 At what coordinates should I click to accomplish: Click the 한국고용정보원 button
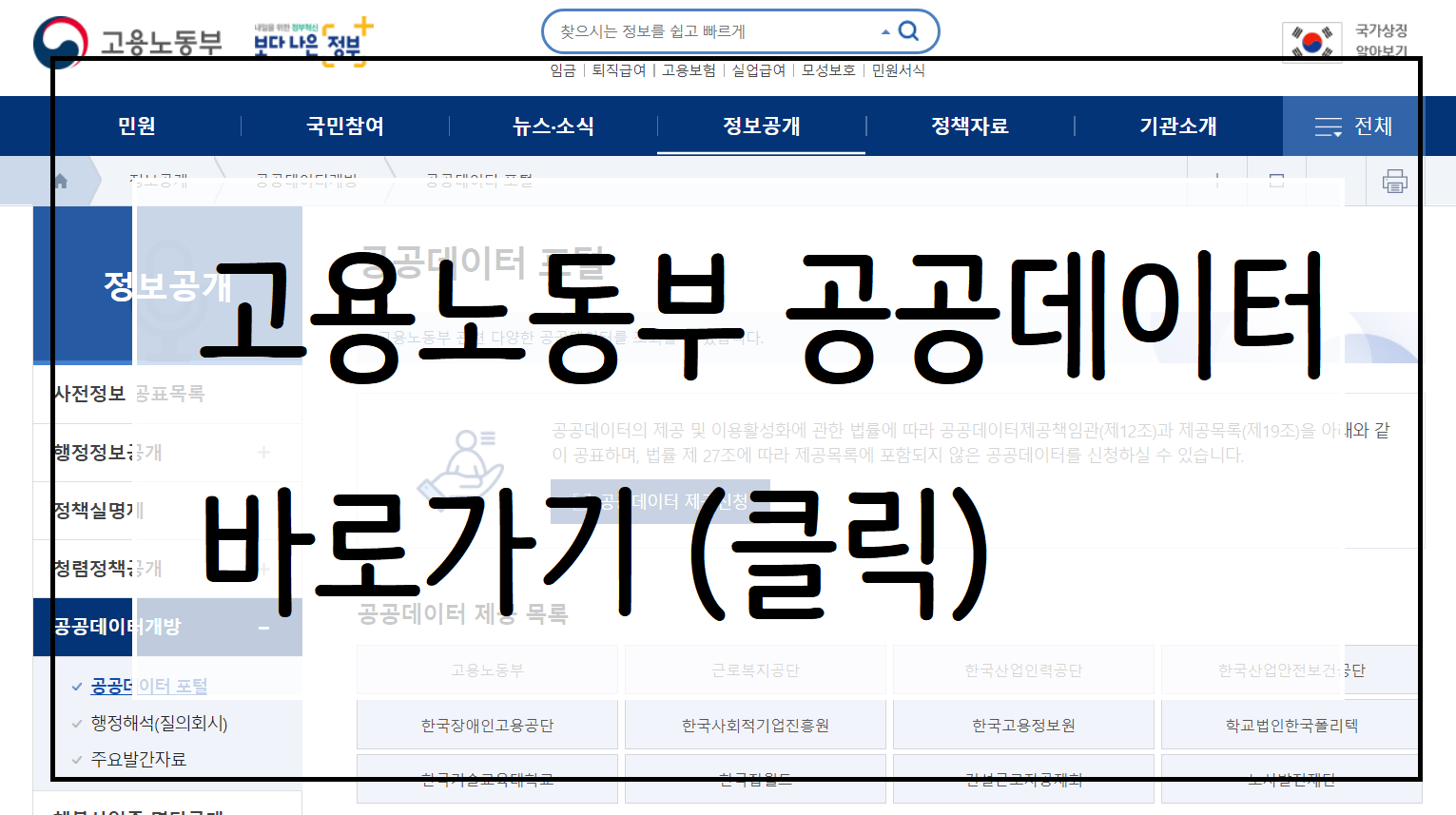click(x=1023, y=725)
